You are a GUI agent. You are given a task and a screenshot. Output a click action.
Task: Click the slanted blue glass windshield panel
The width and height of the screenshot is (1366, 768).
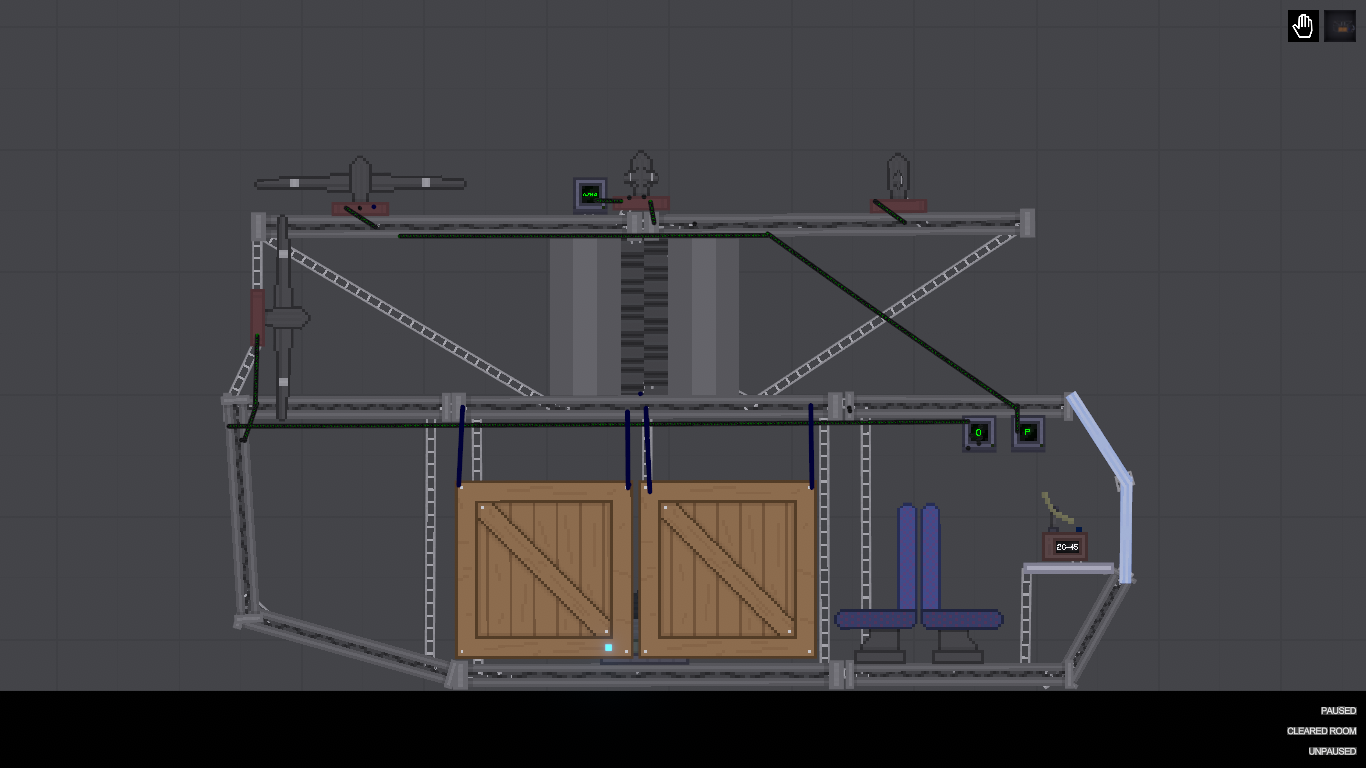1098,437
